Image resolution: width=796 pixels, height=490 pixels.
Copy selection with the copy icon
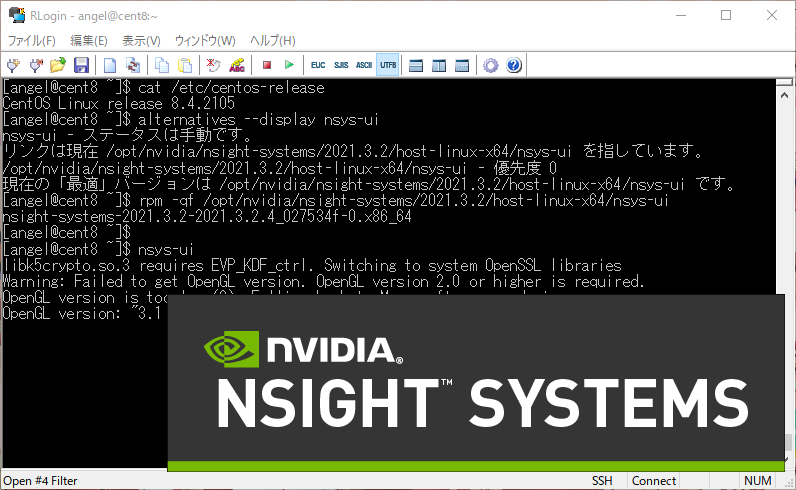point(161,65)
